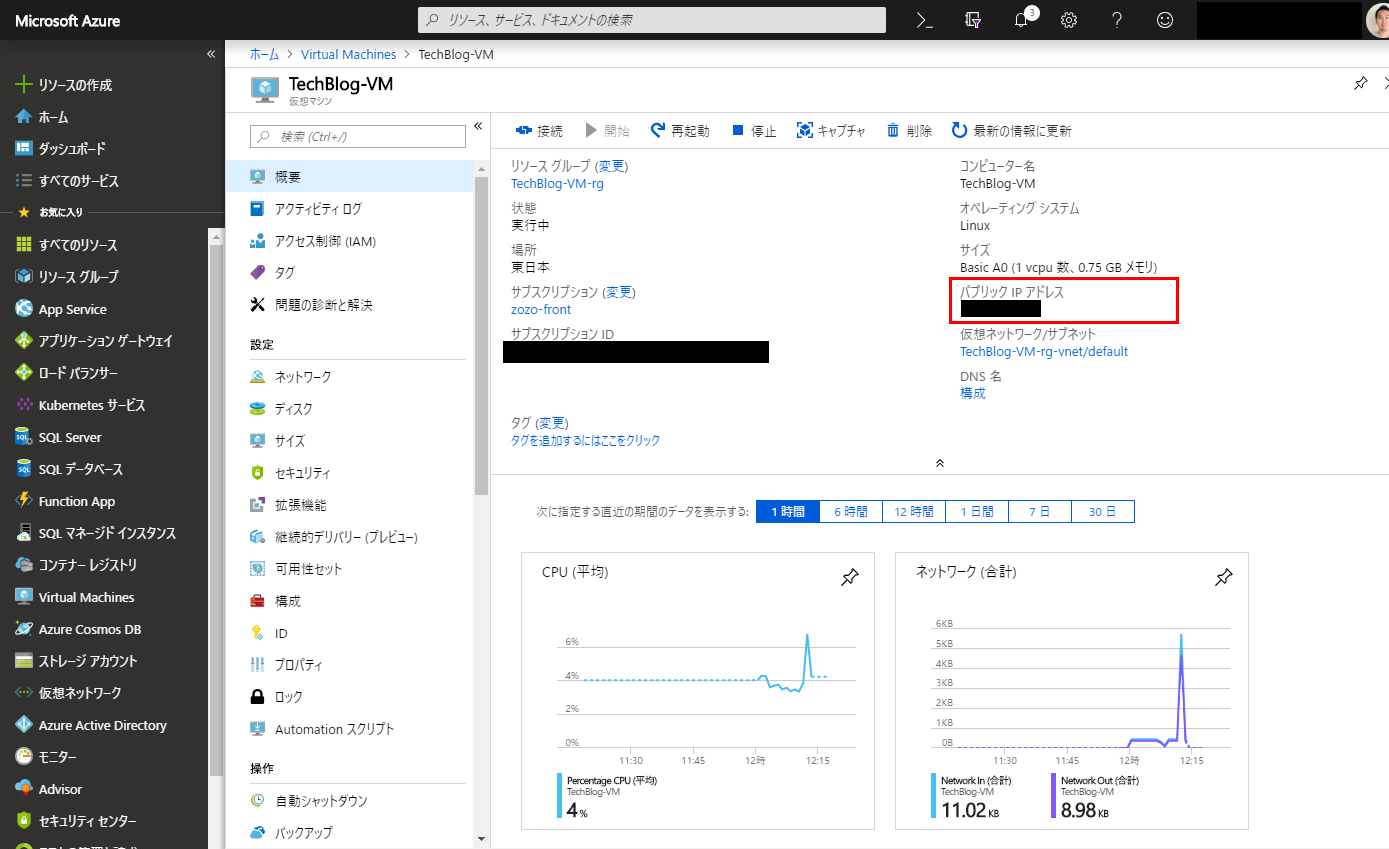Send feedback via the smiley icon
1389x849 pixels.
click(1164, 20)
